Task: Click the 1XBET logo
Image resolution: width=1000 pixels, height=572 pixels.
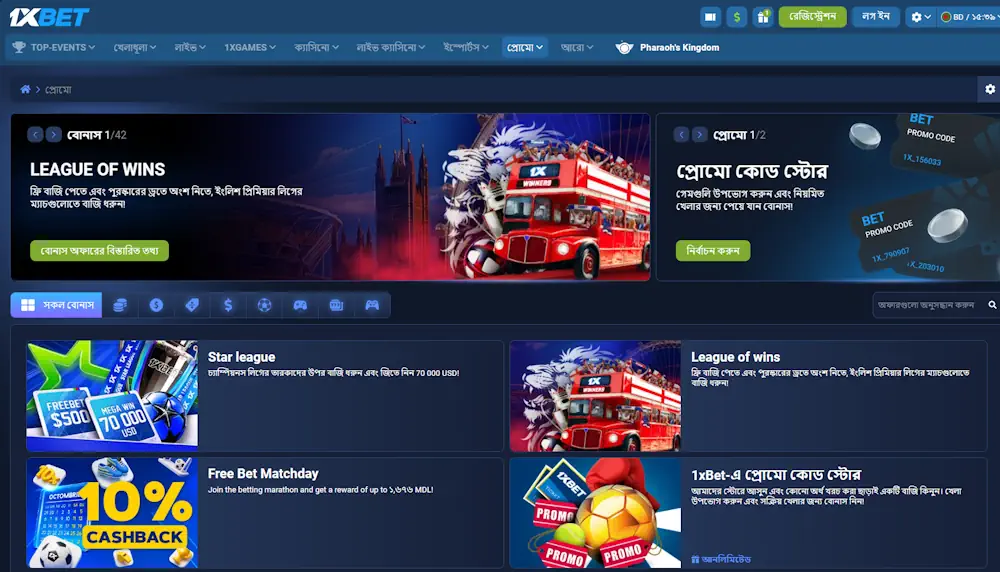Action: coord(50,17)
